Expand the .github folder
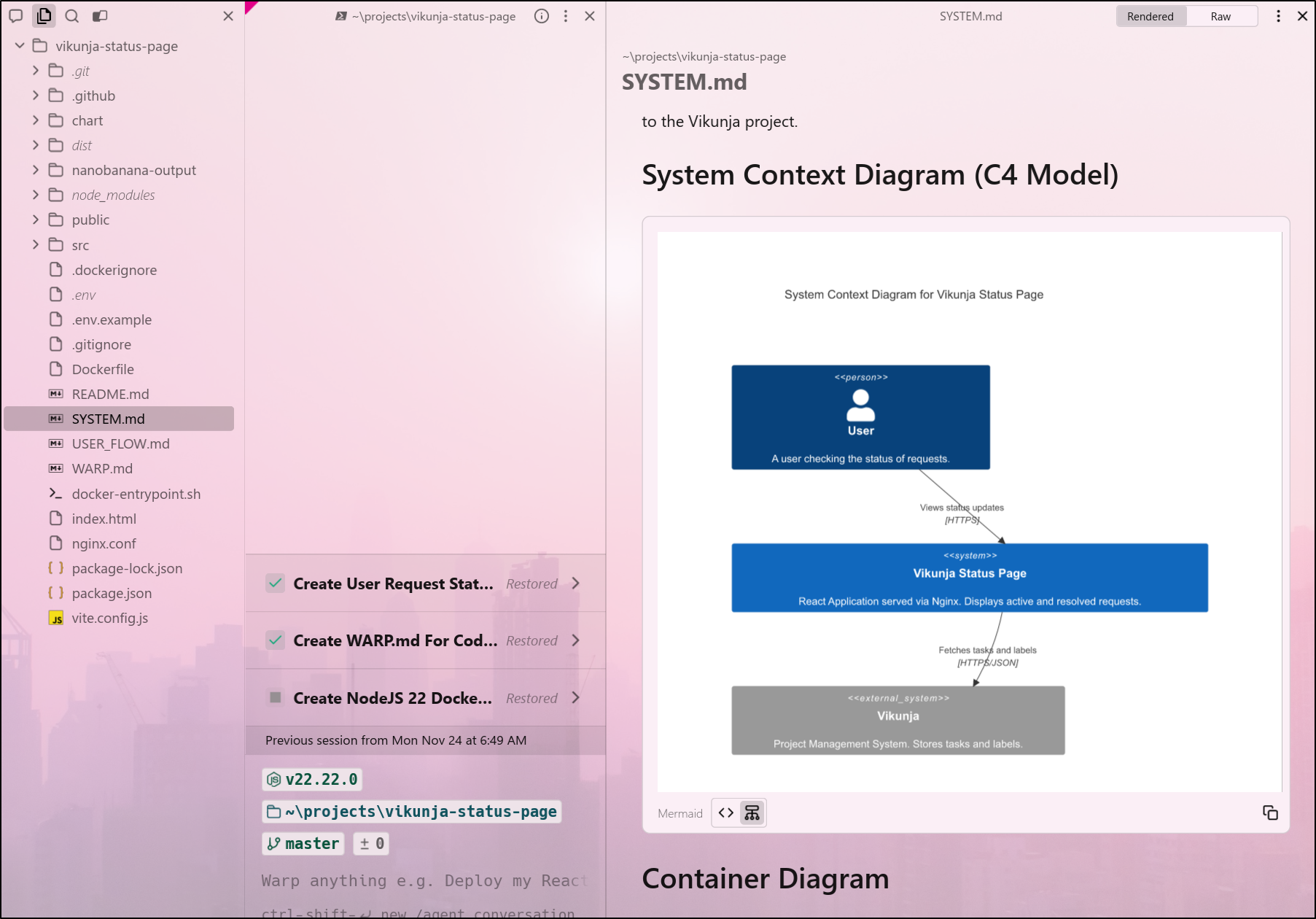1316x919 pixels. pyautogui.click(x=36, y=96)
